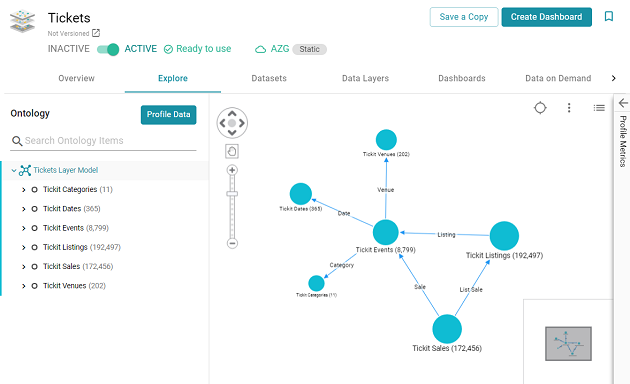The image size is (630, 384).
Task: Collapse the Tickets Layer Model node
Action: click(14, 170)
